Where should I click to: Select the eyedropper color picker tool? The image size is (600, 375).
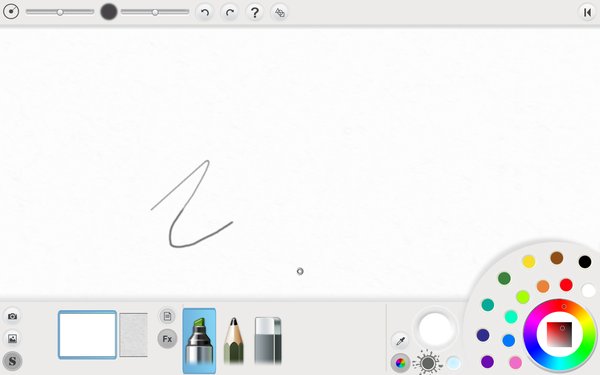coord(401,340)
